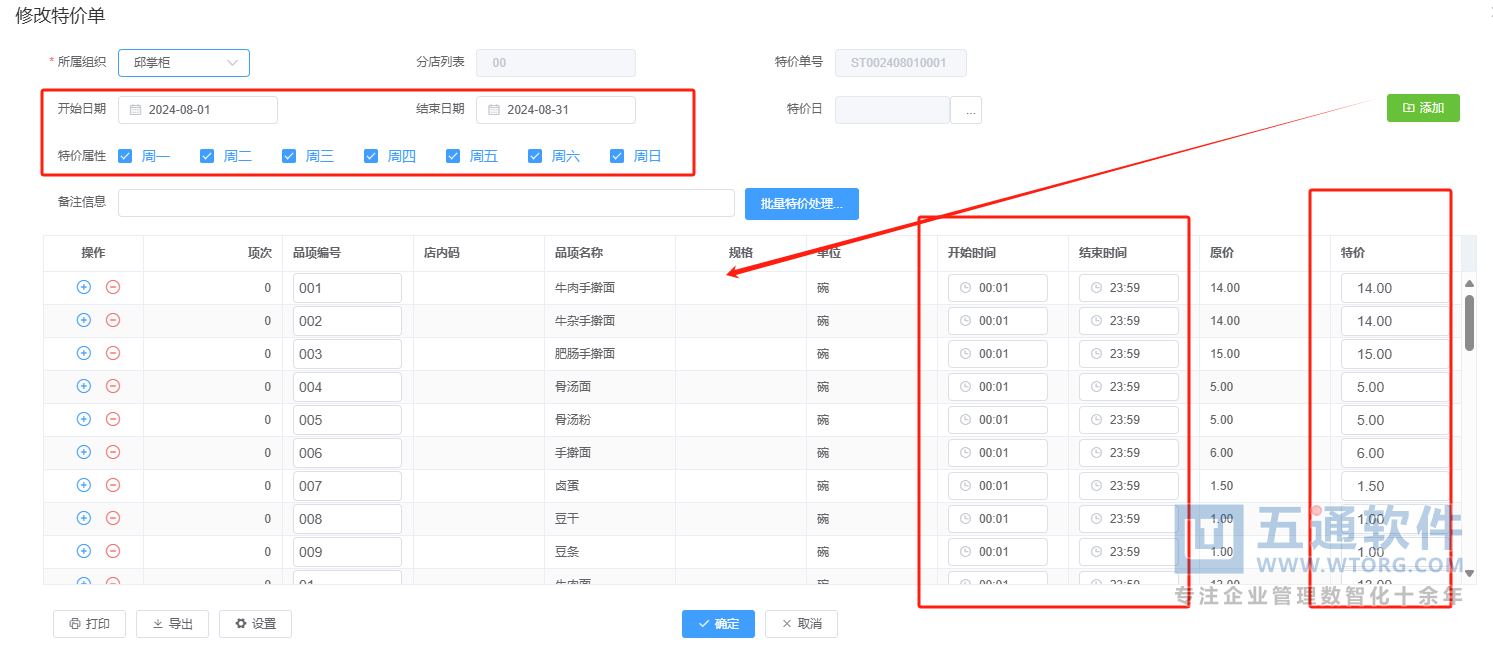1493x649 pixels.
Task: Open start time picker for item 008
Action: pos(998,519)
